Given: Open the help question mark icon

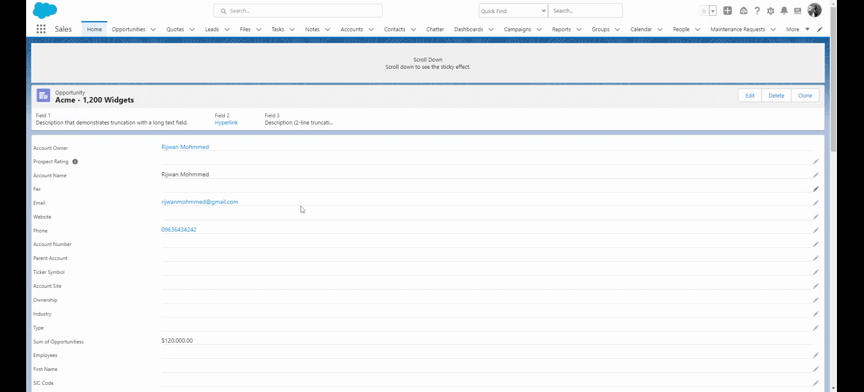Looking at the screenshot, I should tap(757, 10).
